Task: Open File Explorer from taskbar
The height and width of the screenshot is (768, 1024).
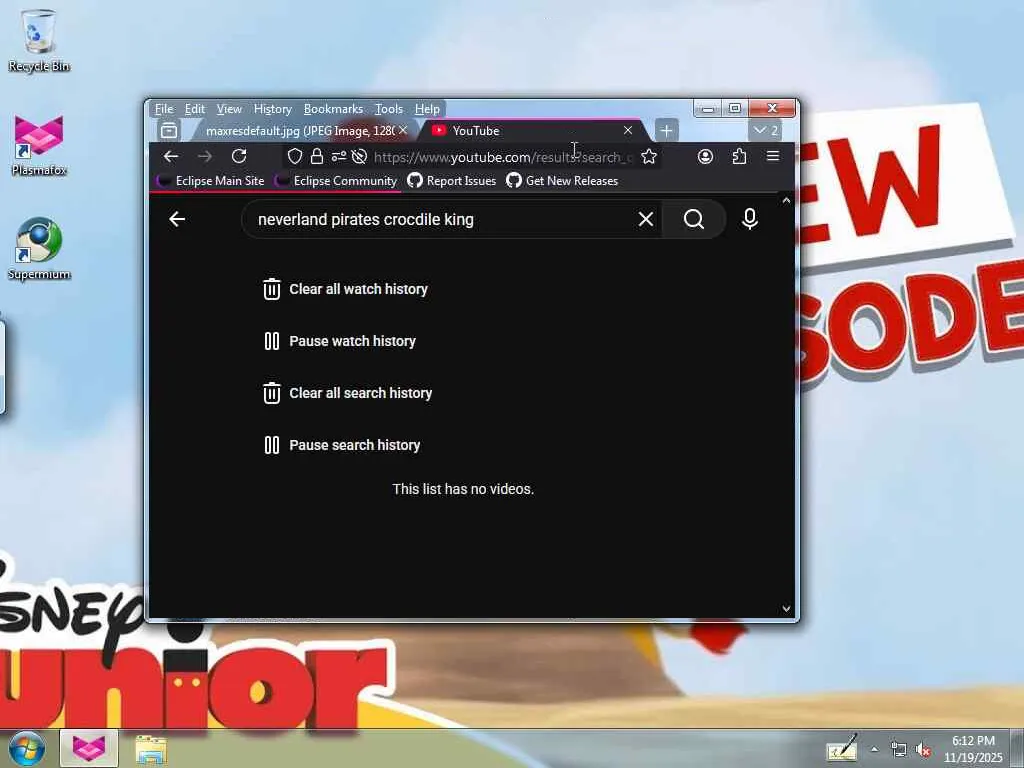Action: (x=151, y=750)
